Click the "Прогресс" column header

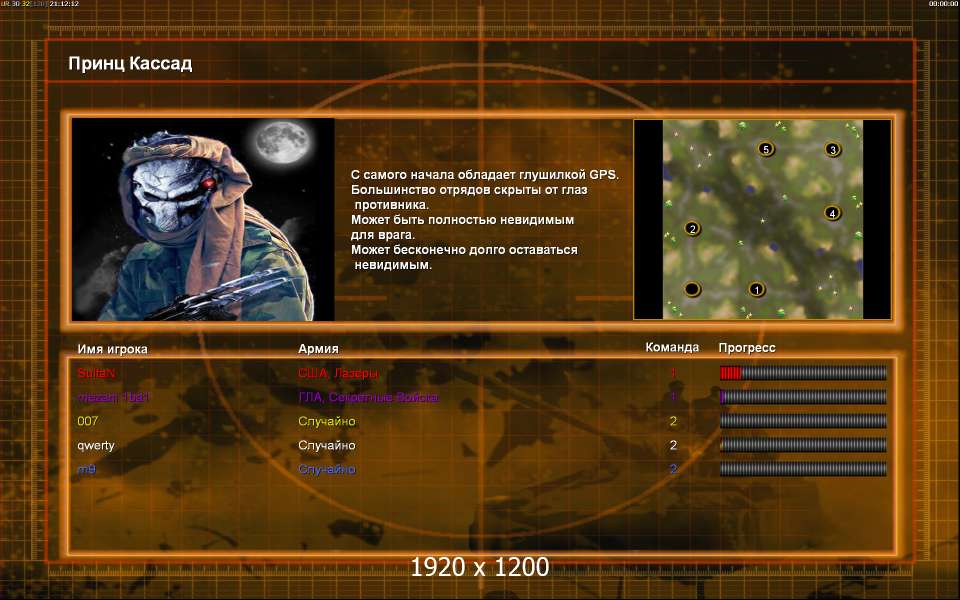point(747,348)
